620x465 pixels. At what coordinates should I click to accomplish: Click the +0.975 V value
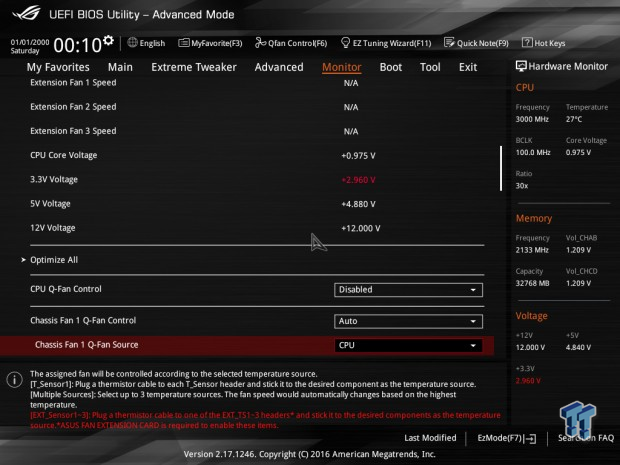(x=358, y=156)
